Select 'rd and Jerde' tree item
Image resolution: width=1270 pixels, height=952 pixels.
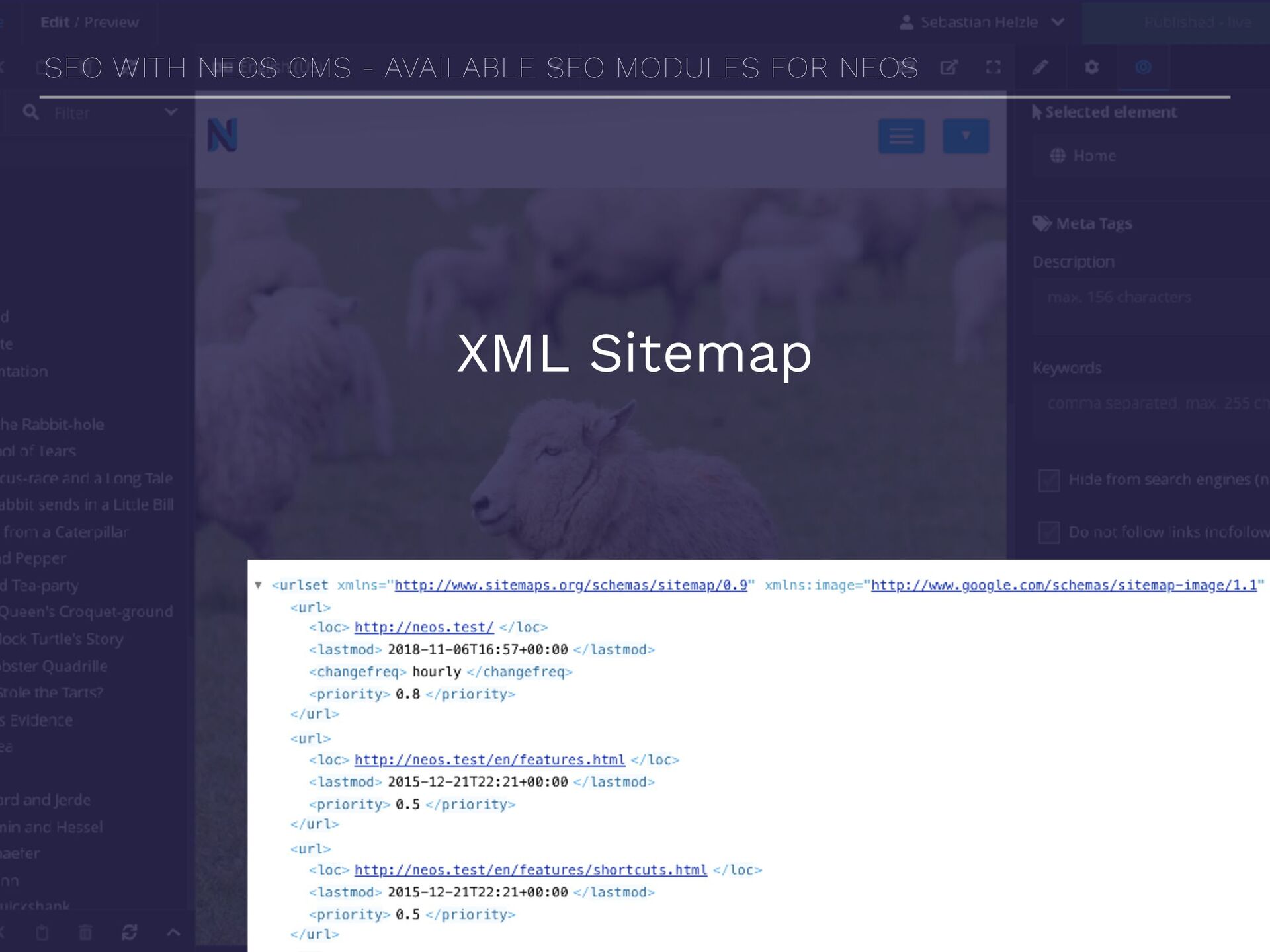pyautogui.click(x=46, y=800)
